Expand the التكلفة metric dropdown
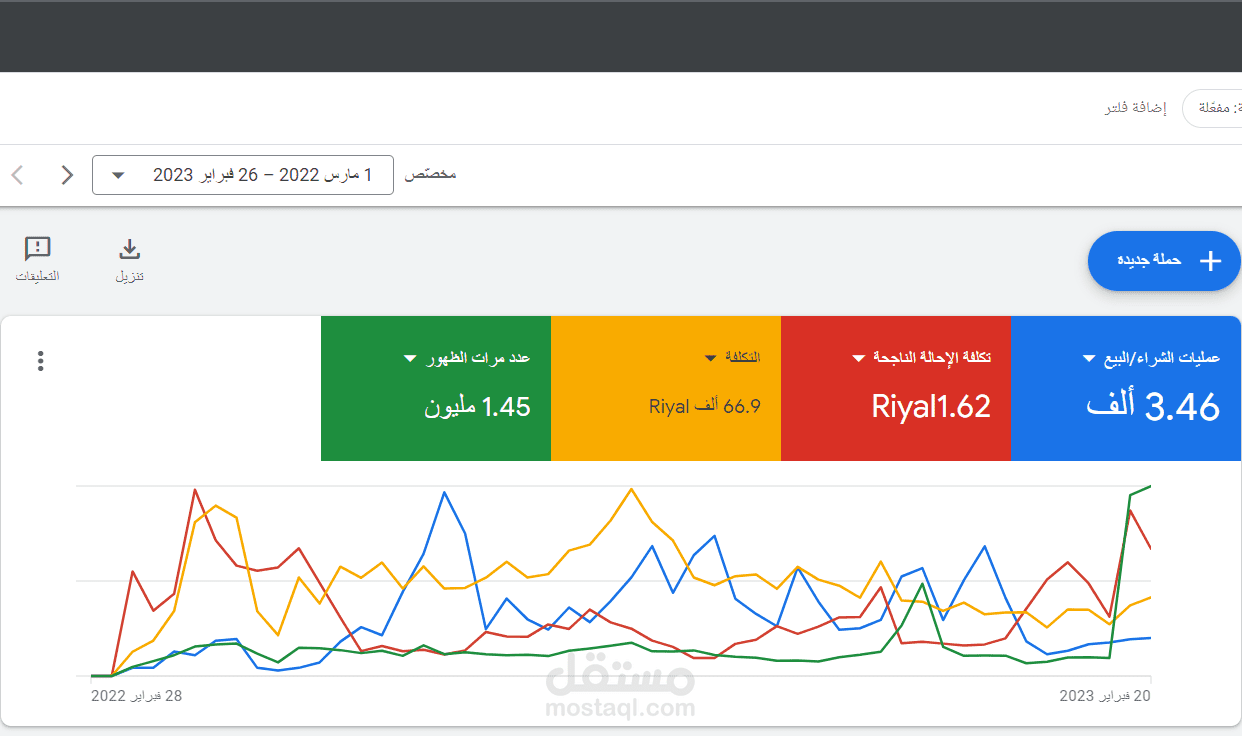This screenshot has width=1242, height=736. [x=710, y=358]
